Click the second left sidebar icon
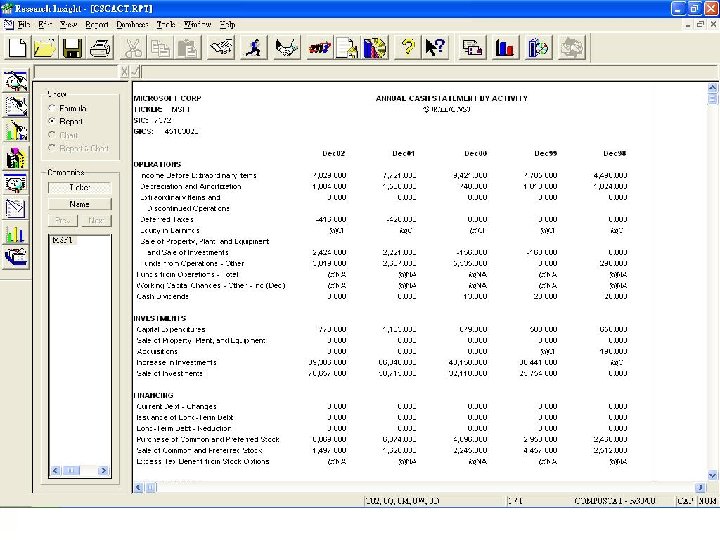Image resolution: width=720 pixels, height=540 pixels. click(x=16, y=106)
